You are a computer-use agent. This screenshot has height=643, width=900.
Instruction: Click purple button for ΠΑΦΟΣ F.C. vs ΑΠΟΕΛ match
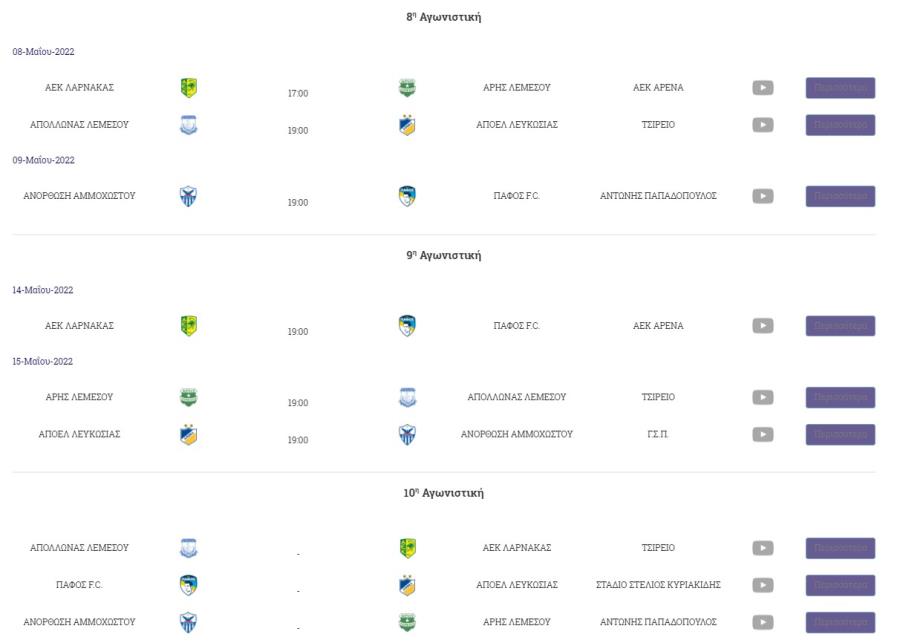tap(840, 586)
